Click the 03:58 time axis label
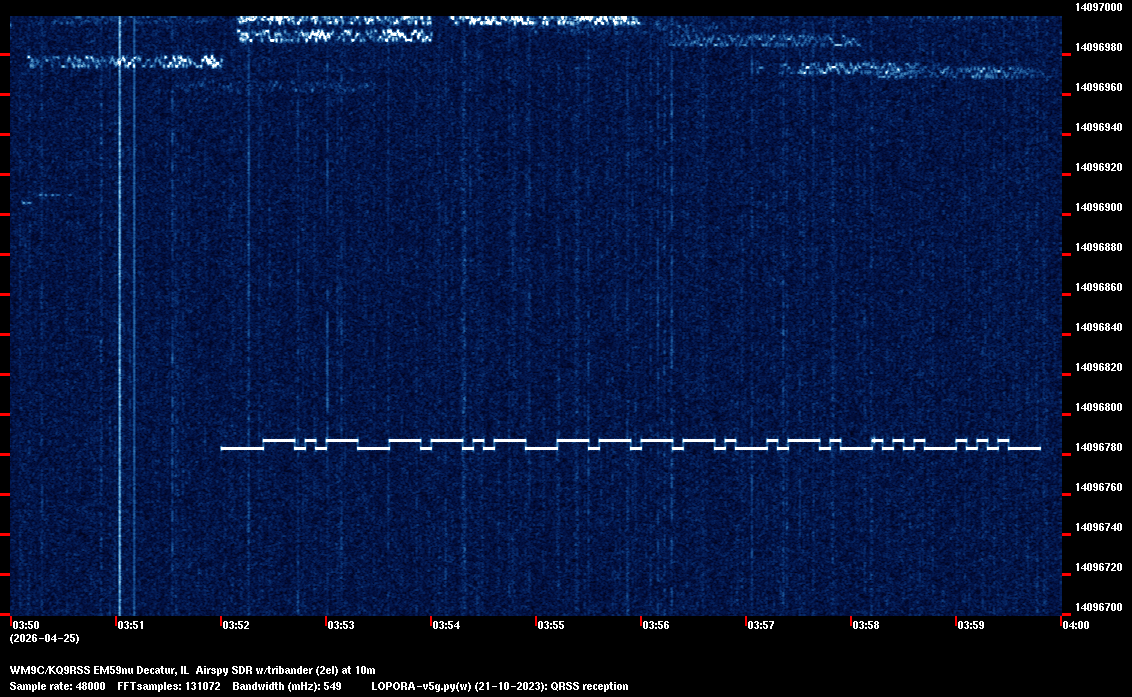The image size is (1132, 697). (x=865, y=625)
